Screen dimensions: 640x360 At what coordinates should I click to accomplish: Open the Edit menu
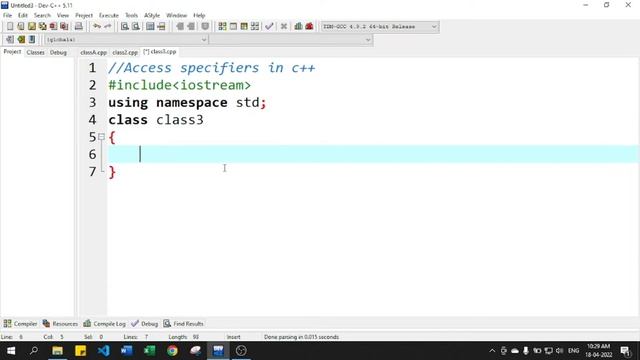[22, 15]
